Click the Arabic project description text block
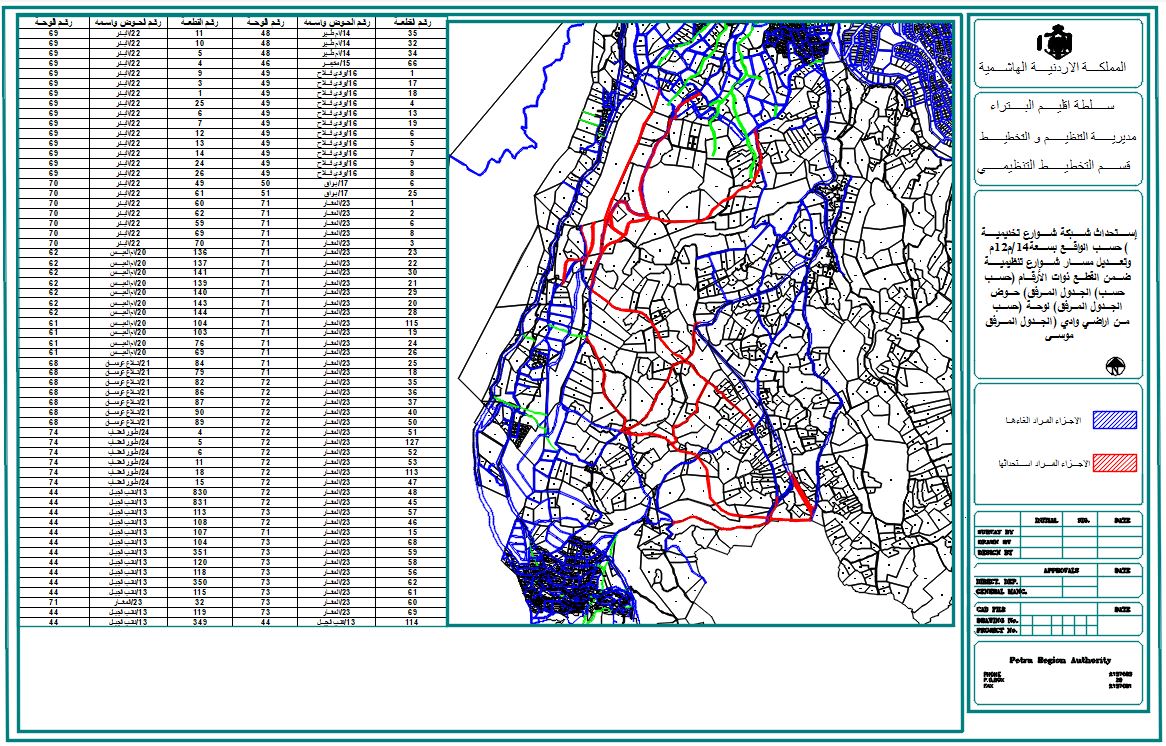The width and height of the screenshot is (1166, 746). click(1059, 298)
